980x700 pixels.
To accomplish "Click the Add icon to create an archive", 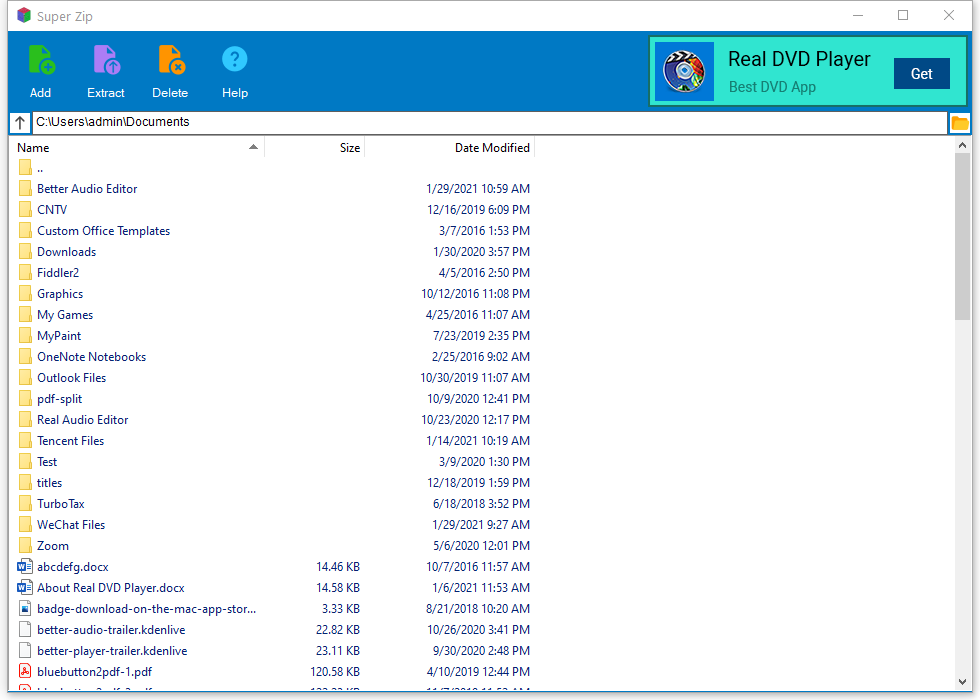I will [41, 60].
